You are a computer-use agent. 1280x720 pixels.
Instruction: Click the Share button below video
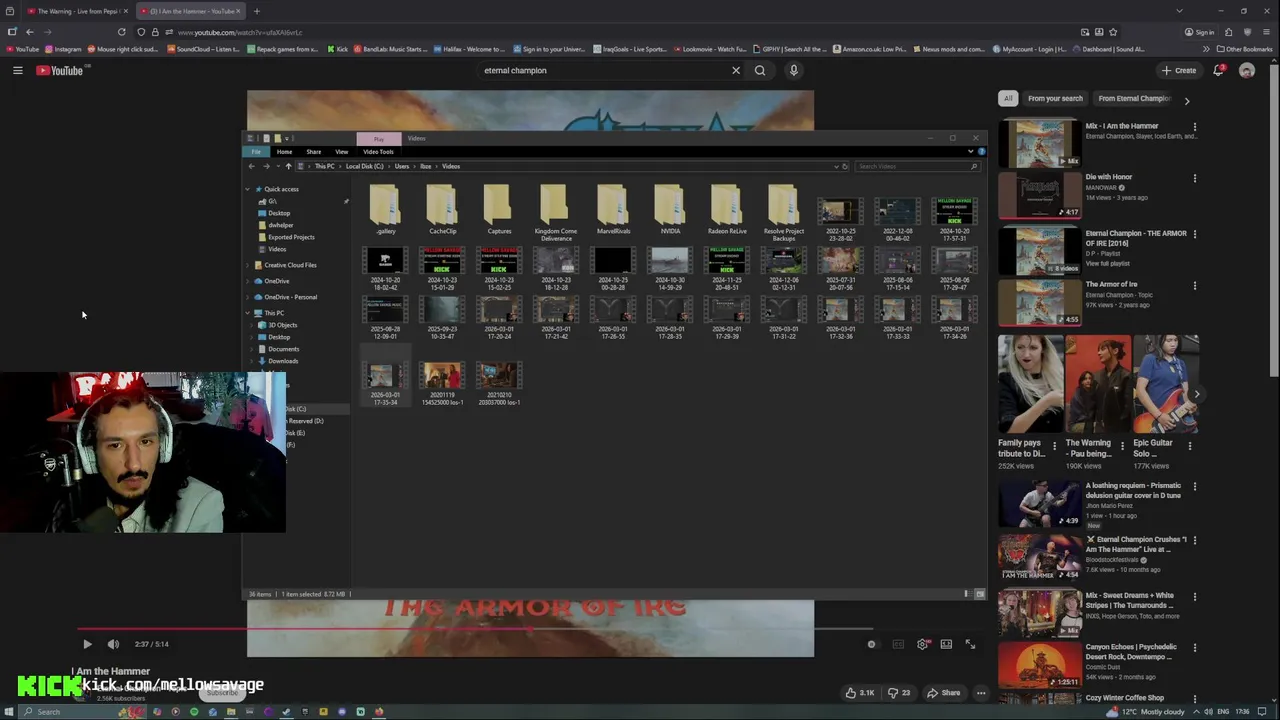pyautogui.click(x=943, y=692)
